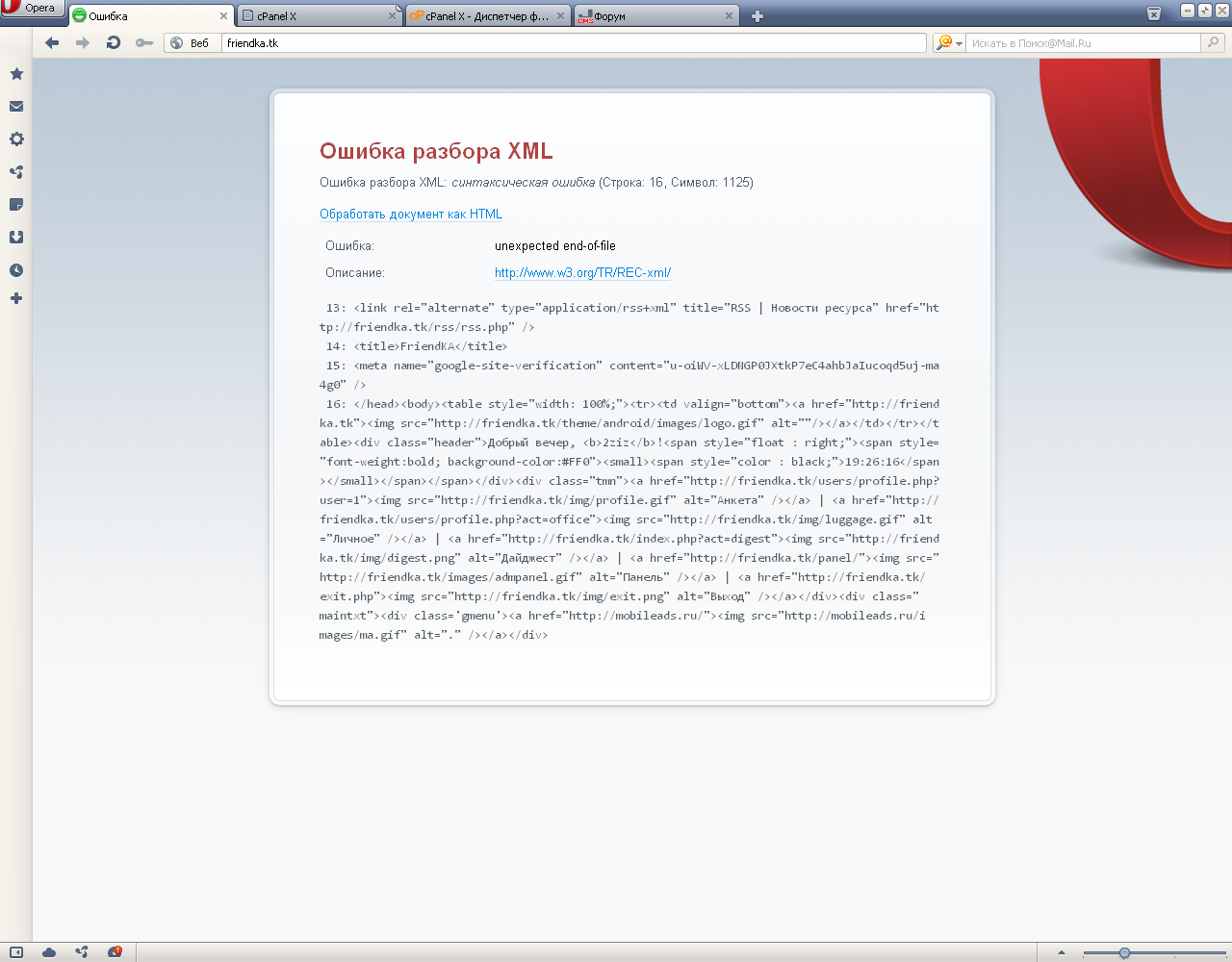This screenshot has height=962, width=1232.
Task: Click the Веб site badge
Action: click(192, 43)
